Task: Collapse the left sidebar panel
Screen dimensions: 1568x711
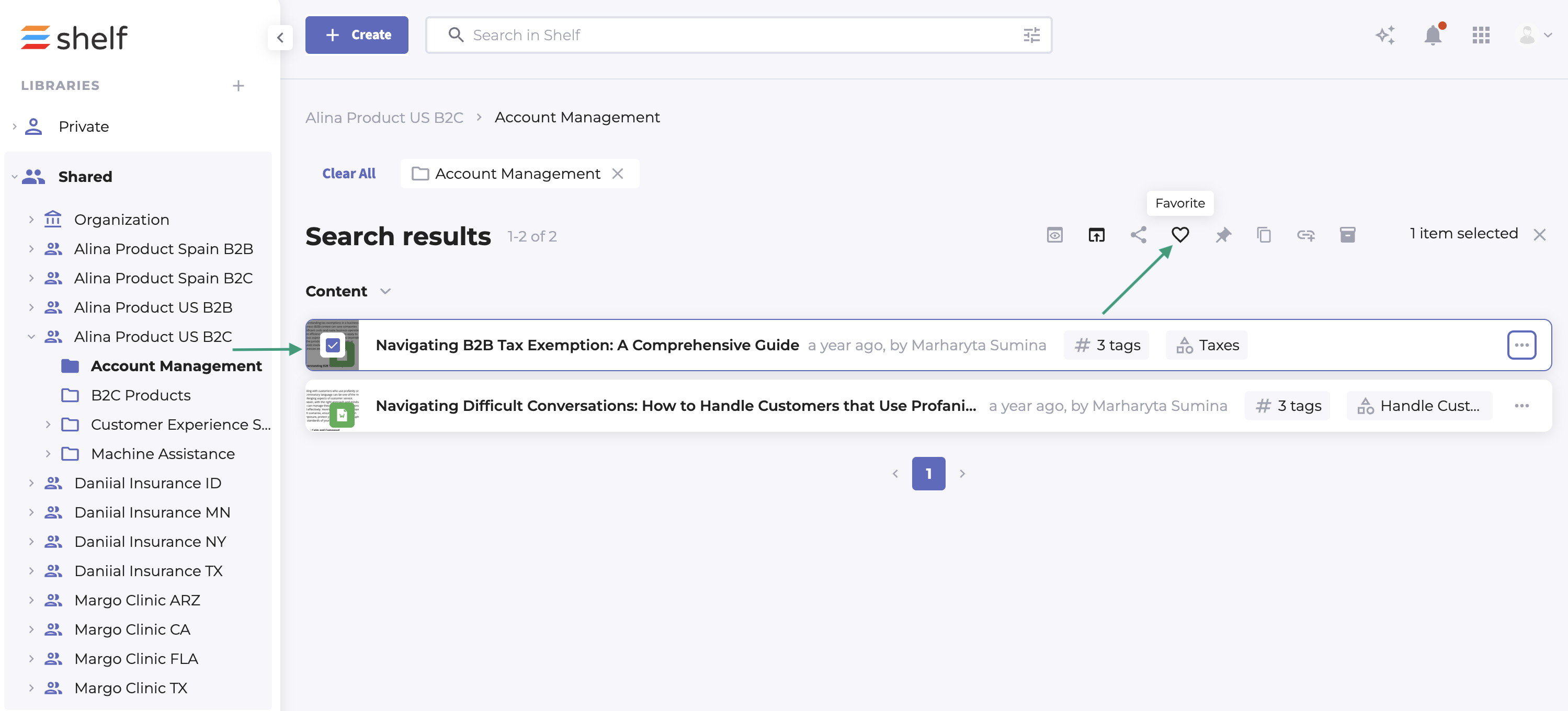Action: coord(280,38)
